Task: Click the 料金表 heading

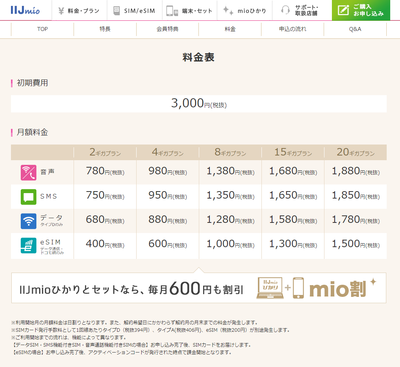Action: coord(198,57)
